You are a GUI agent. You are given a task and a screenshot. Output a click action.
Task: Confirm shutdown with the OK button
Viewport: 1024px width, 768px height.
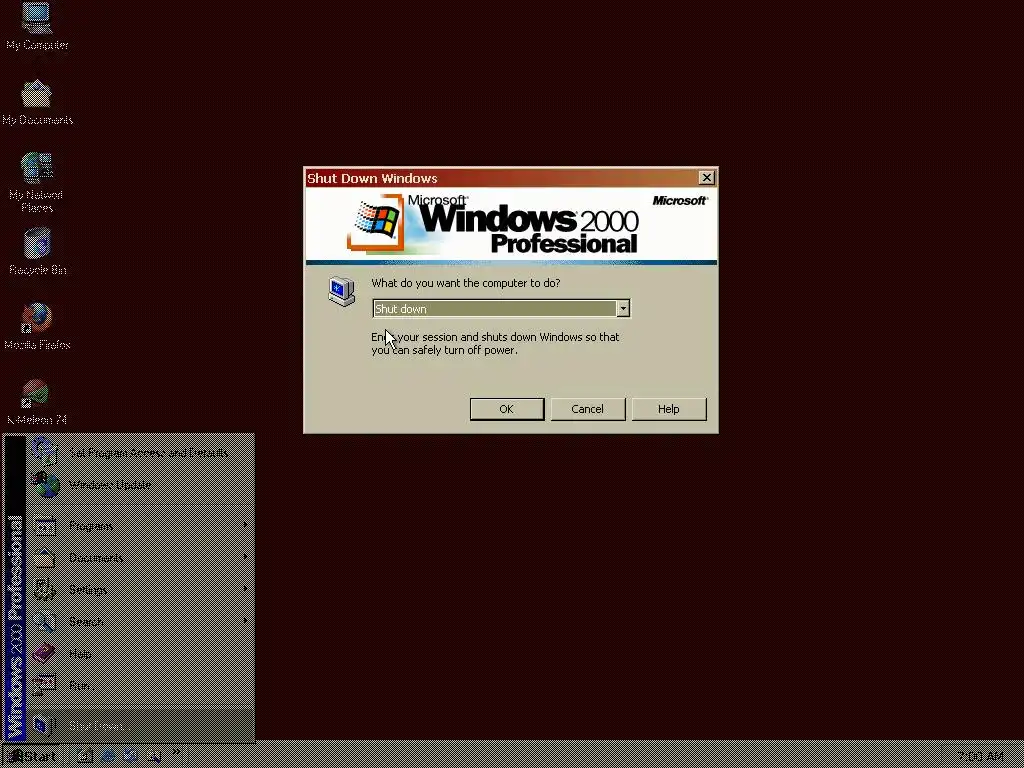[507, 409]
